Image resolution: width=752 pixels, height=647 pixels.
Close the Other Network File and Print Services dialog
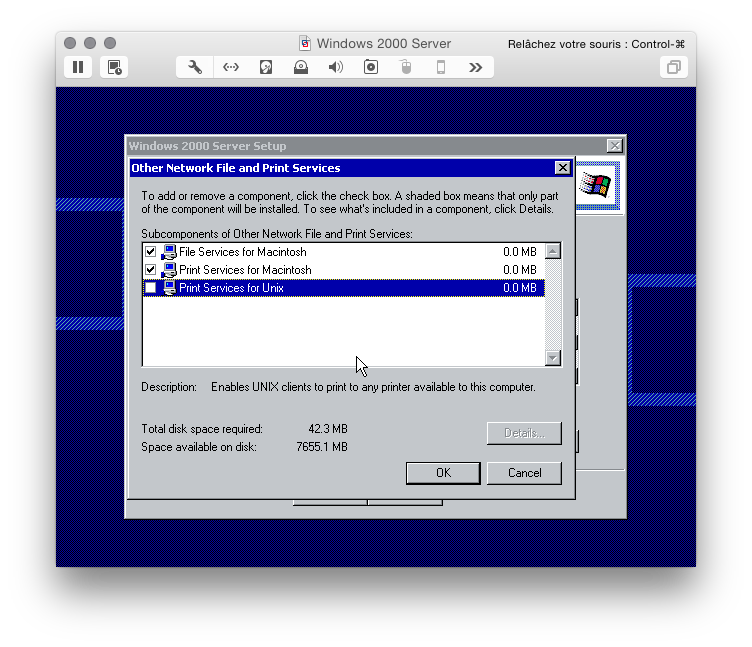[x=563, y=168]
